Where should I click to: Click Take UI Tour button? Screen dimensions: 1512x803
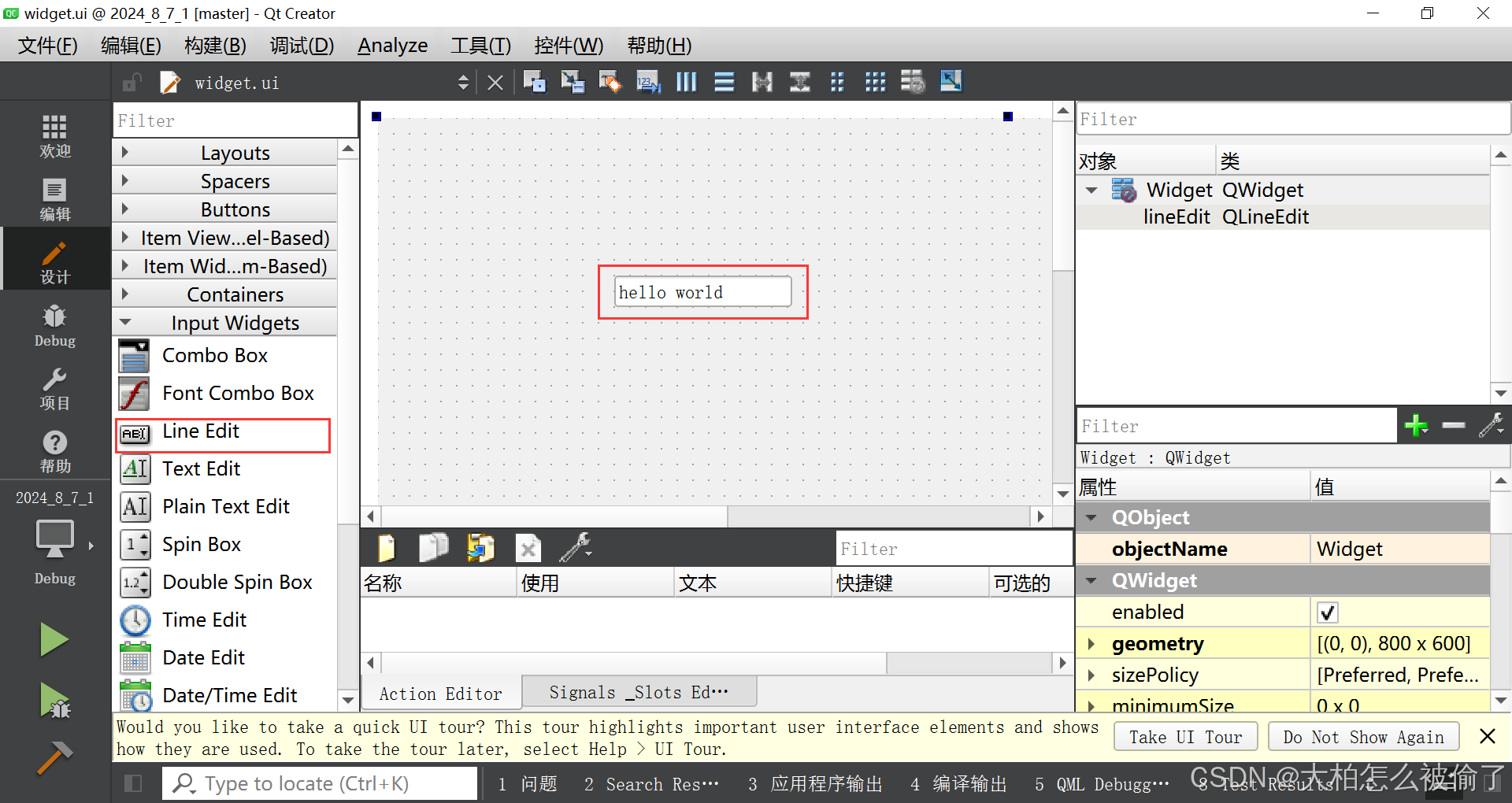click(1185, 737)
